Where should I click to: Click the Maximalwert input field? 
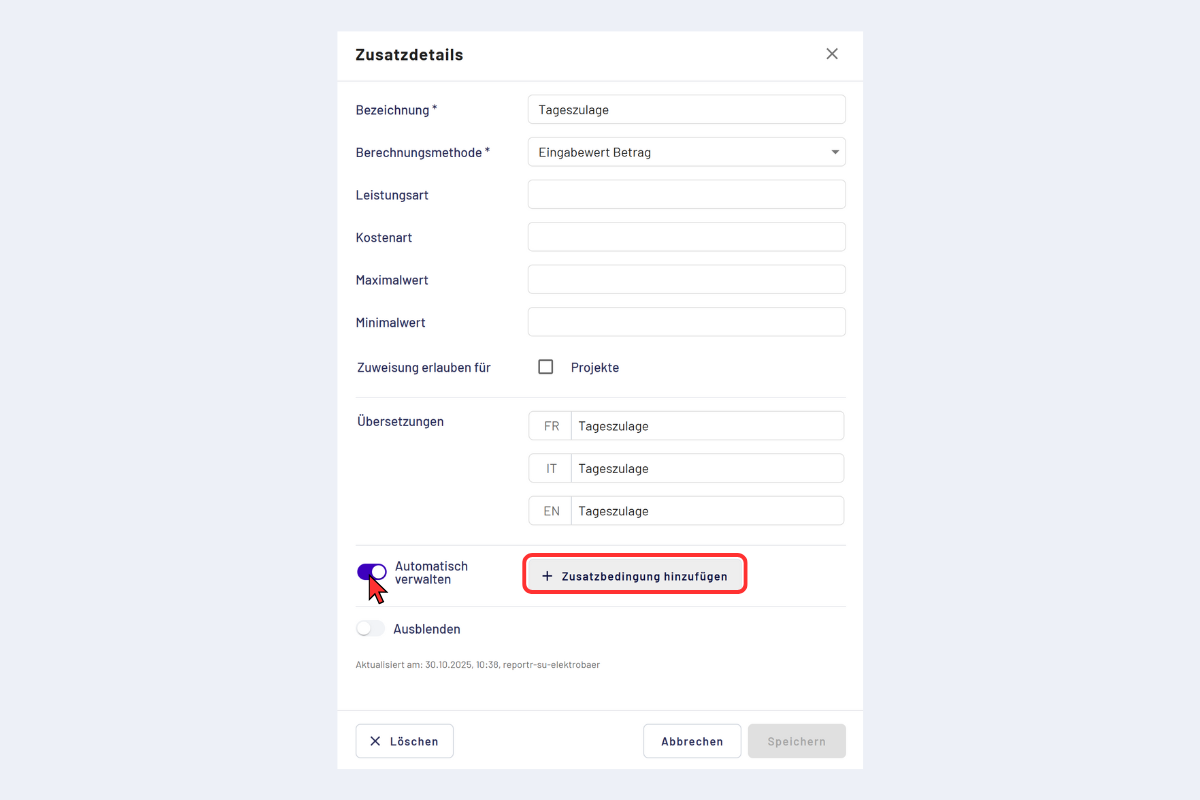pos(686,280)
